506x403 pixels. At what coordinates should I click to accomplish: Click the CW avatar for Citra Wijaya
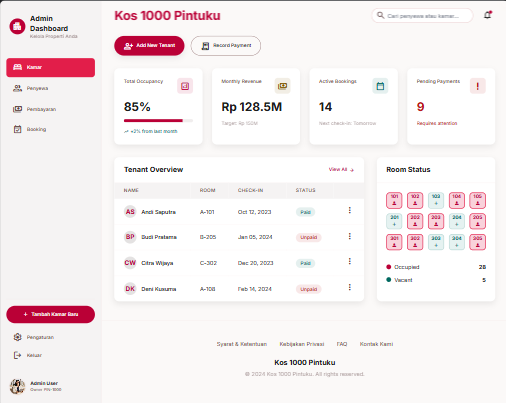click(x=130, y=263)
